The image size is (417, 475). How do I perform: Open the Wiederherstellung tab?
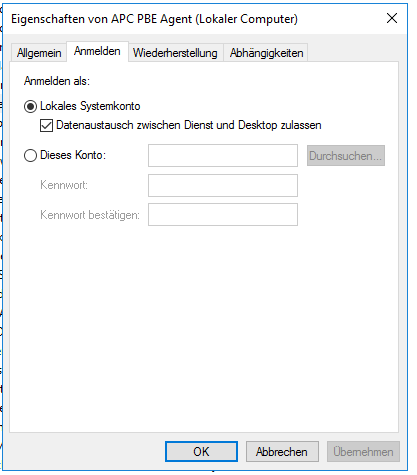pyautogui.click(x=175, y=53)
